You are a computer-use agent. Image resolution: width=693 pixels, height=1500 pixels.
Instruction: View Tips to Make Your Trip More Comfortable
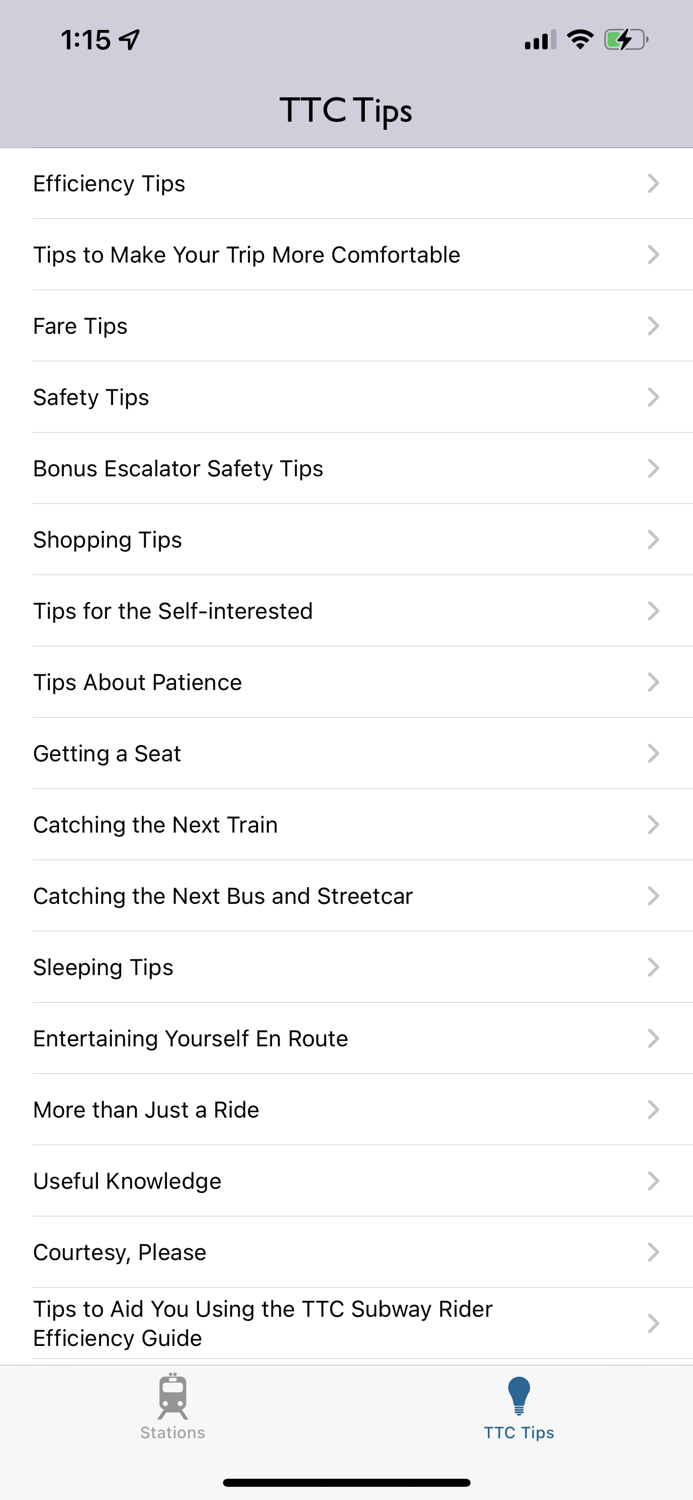[x=346, y=254]
